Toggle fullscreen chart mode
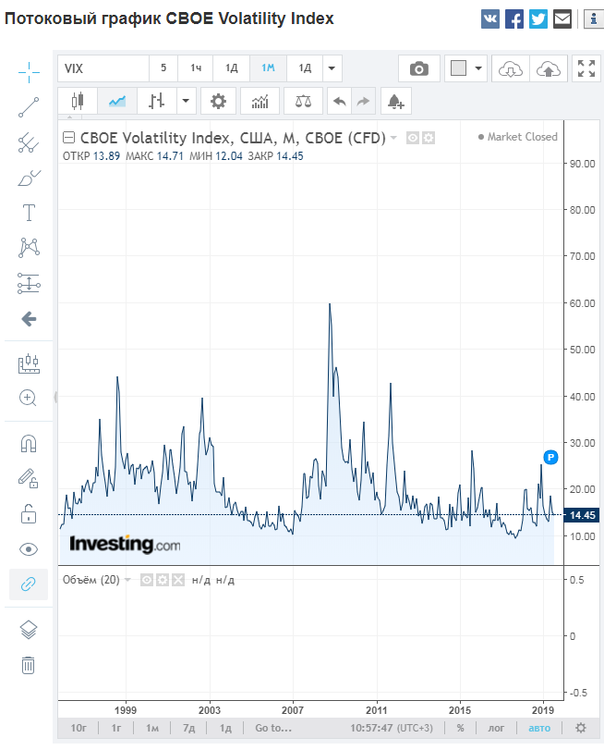The width and height of the screenshot is (604, 750). click(x=586, y=68)
